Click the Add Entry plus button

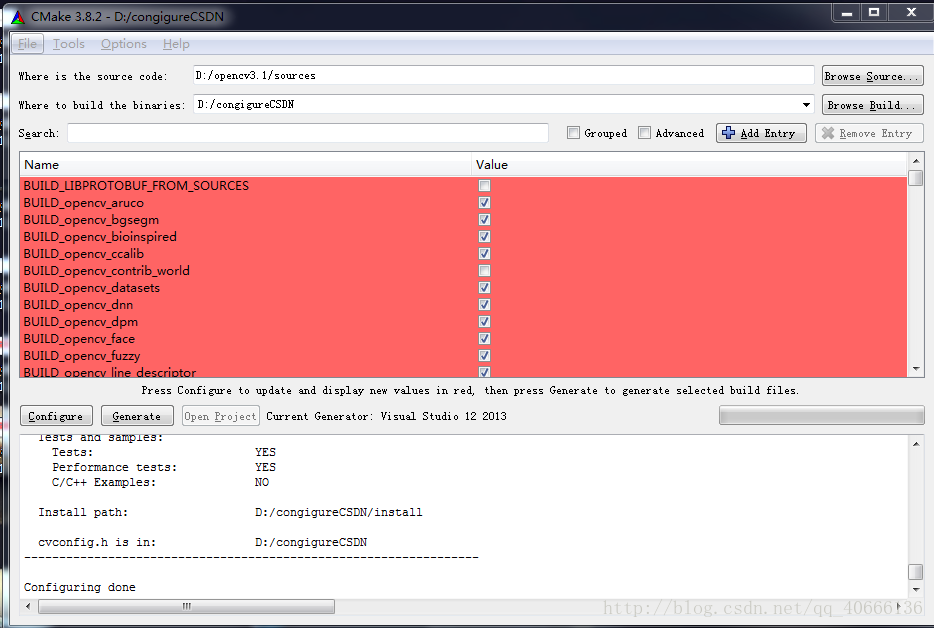point(761,133)
